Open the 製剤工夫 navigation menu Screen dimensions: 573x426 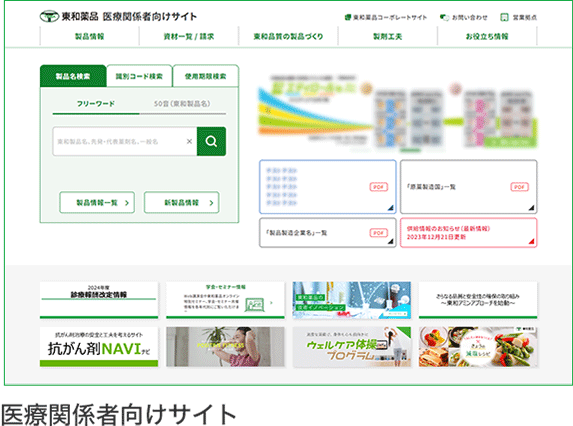point(387,36)
